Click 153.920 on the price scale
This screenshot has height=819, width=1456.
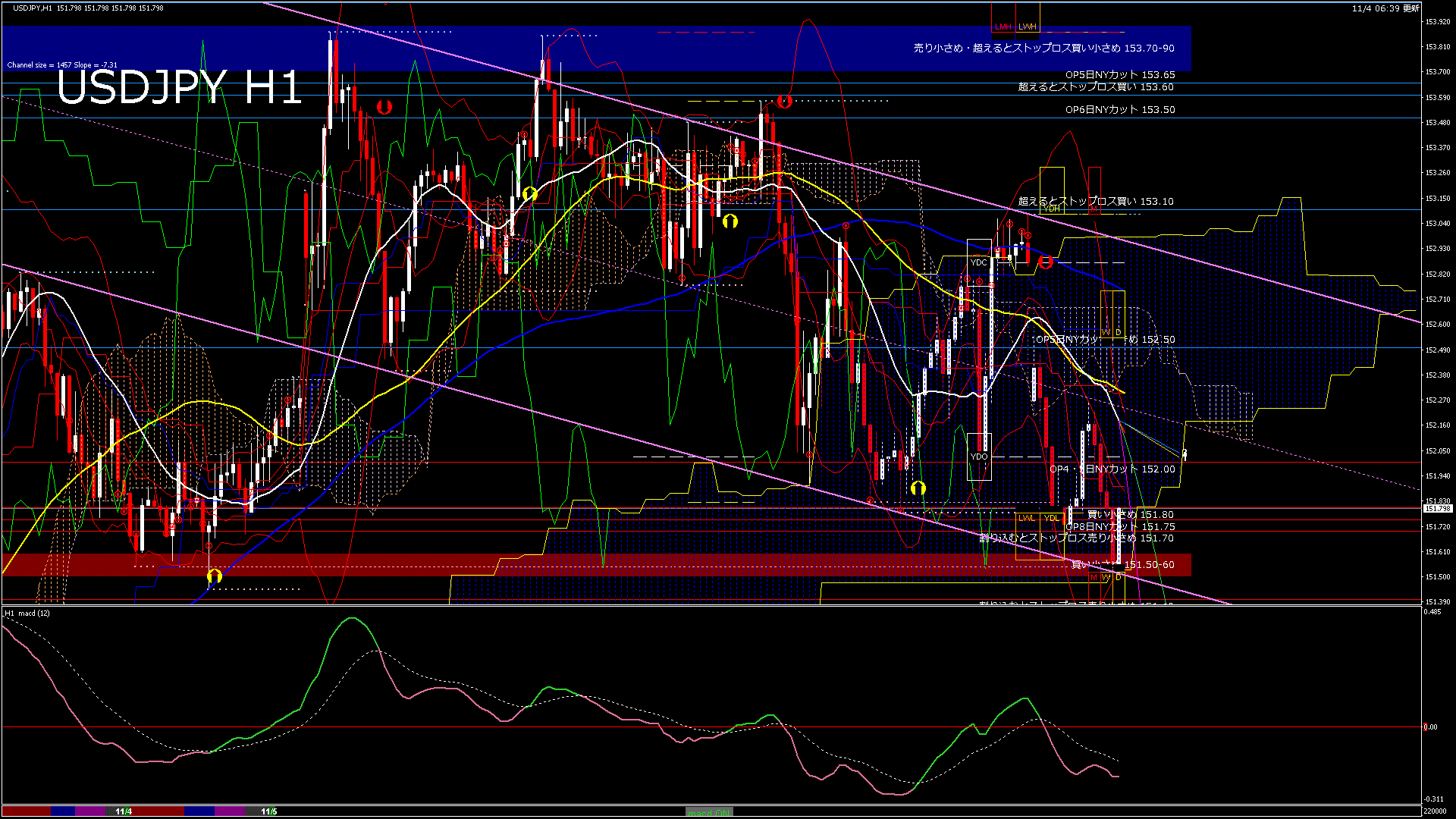pyautogui.click(x=1438, y=22)
